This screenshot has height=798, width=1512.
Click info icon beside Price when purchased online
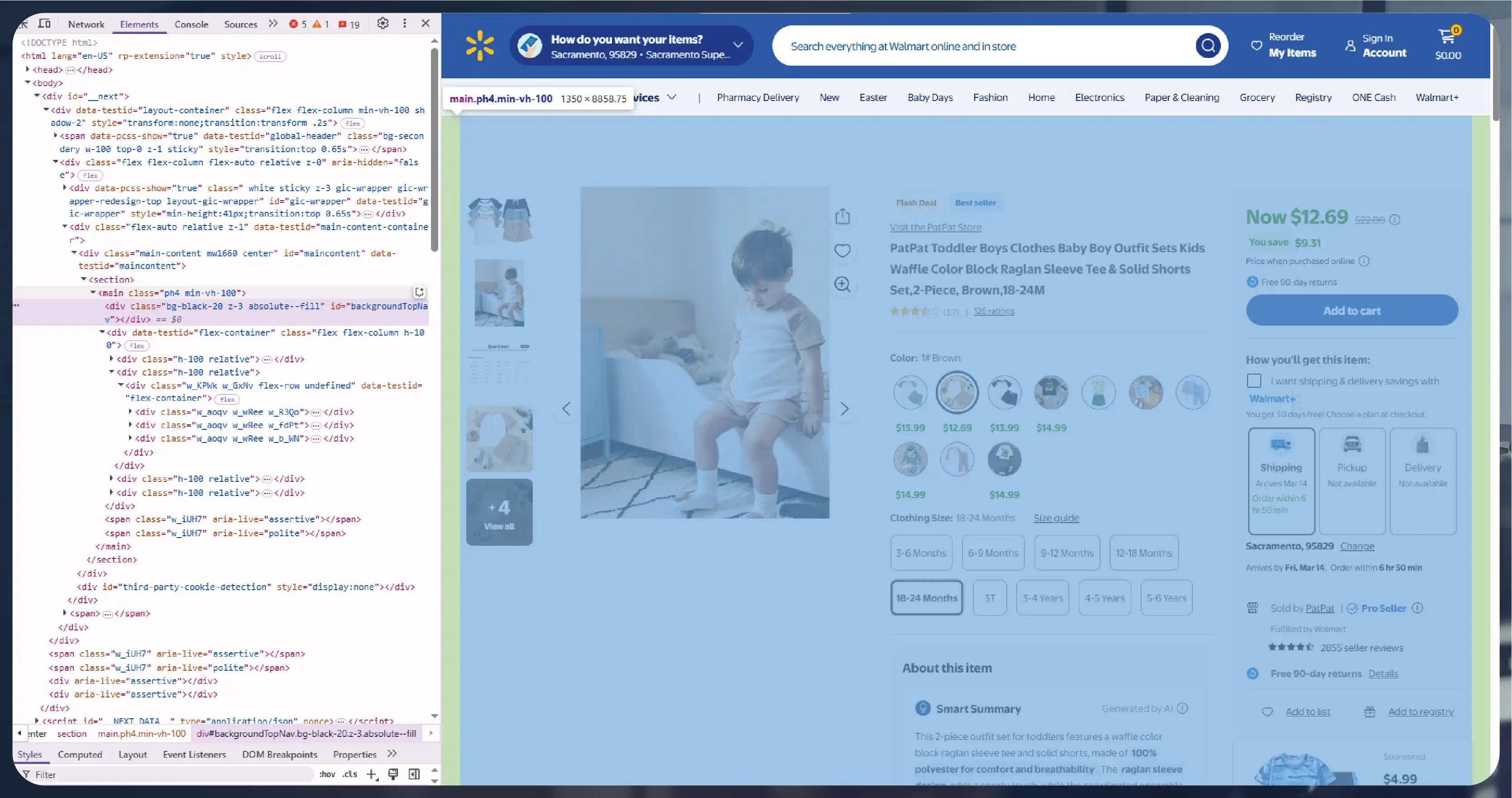click(1364, 261)
